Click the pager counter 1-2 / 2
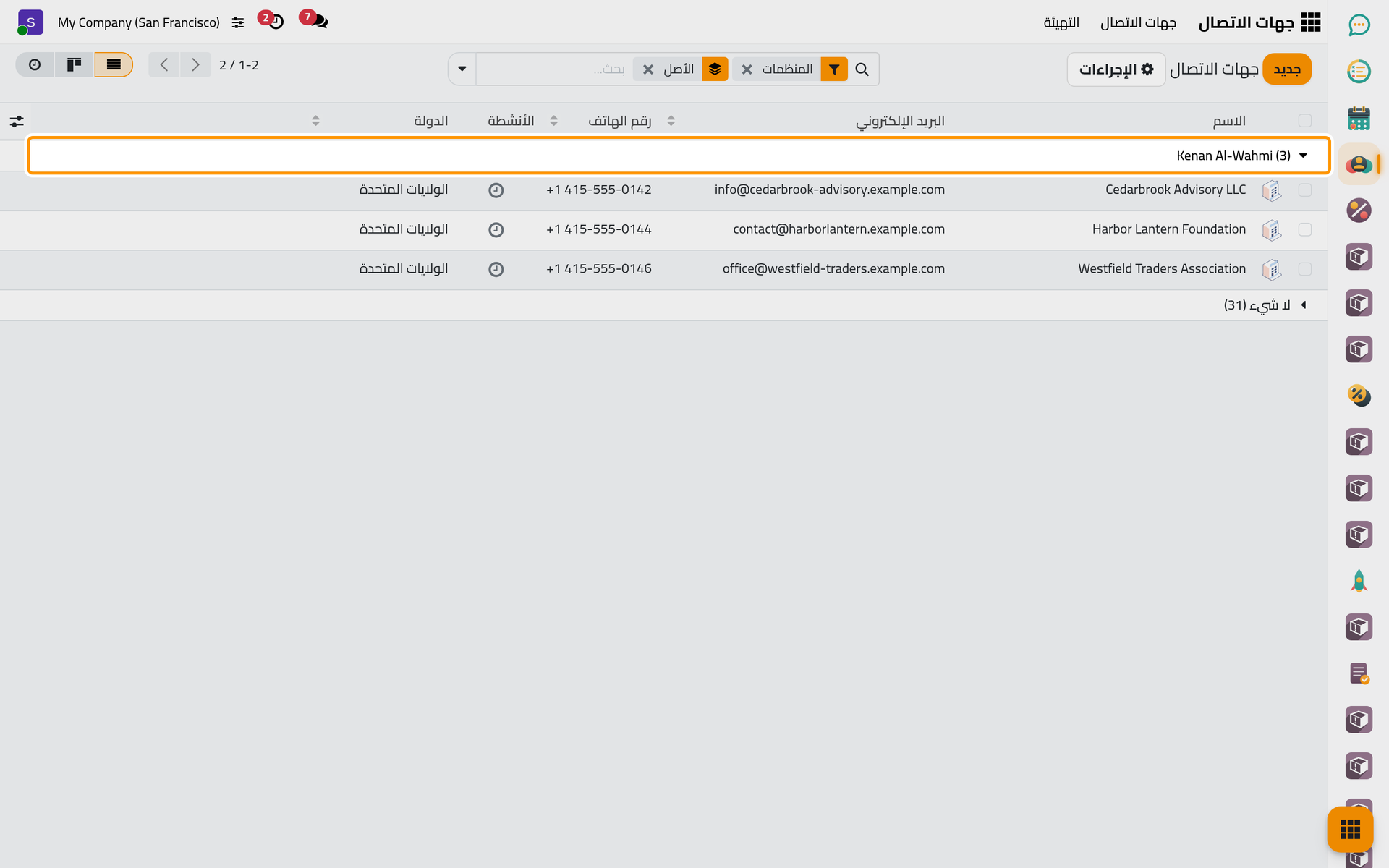This screenshot has height=868, width=1389. click(239, 65)
